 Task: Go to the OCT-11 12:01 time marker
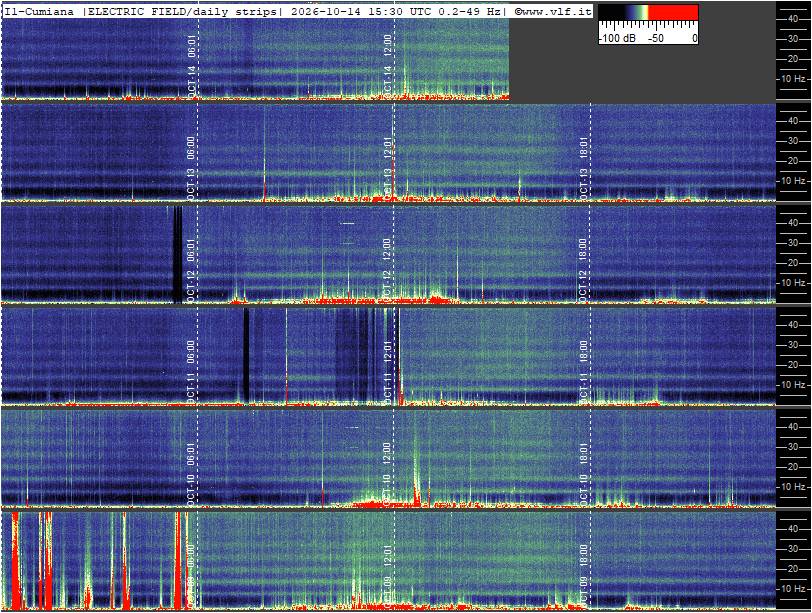point(388,372)
